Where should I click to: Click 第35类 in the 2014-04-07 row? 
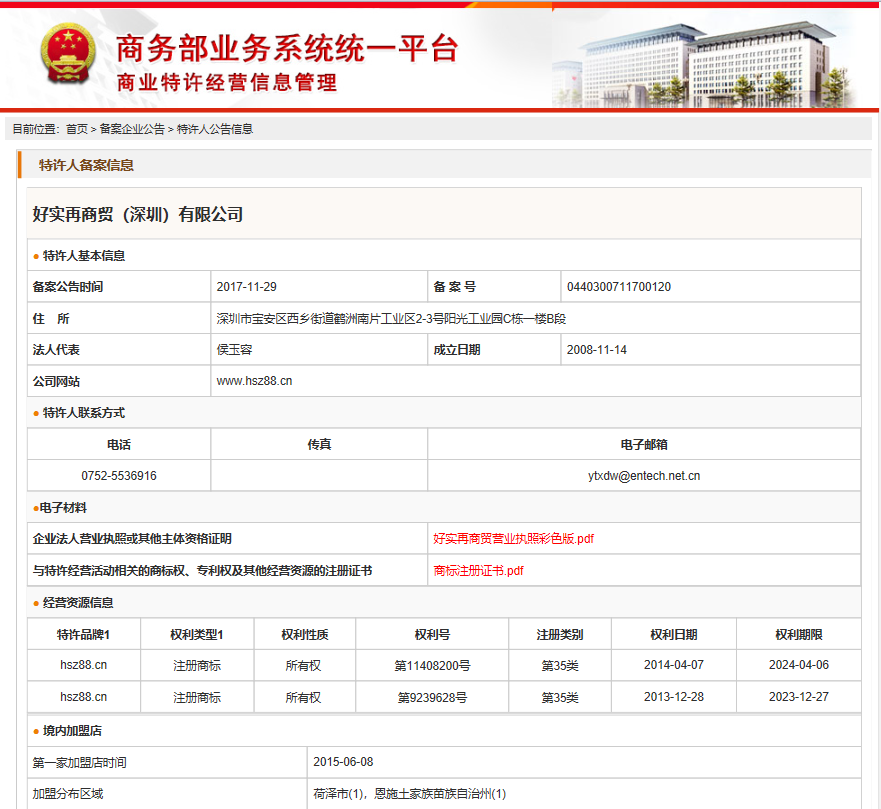pyautogui.click(x=560, y=666)
